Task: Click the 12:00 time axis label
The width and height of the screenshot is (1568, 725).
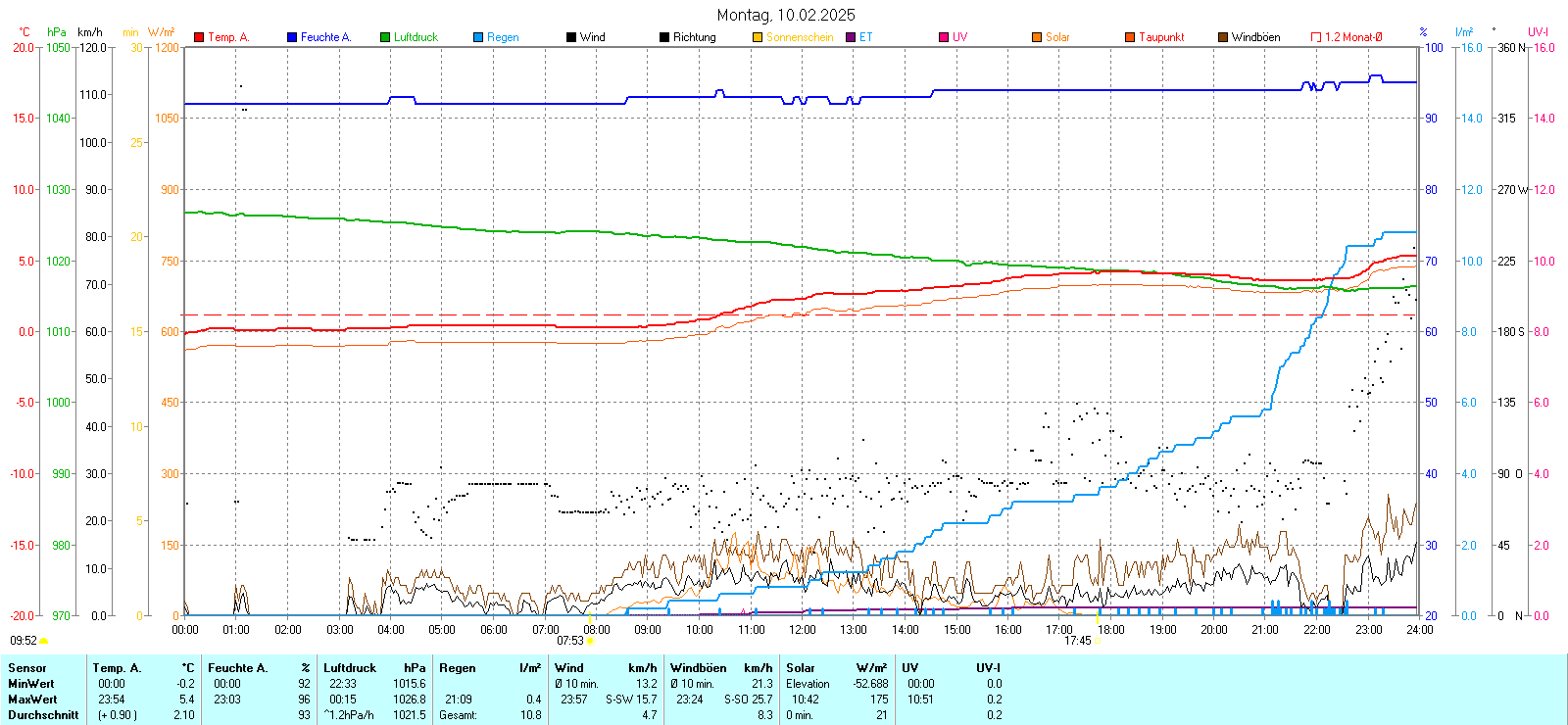Action: (x=802, y=630)
